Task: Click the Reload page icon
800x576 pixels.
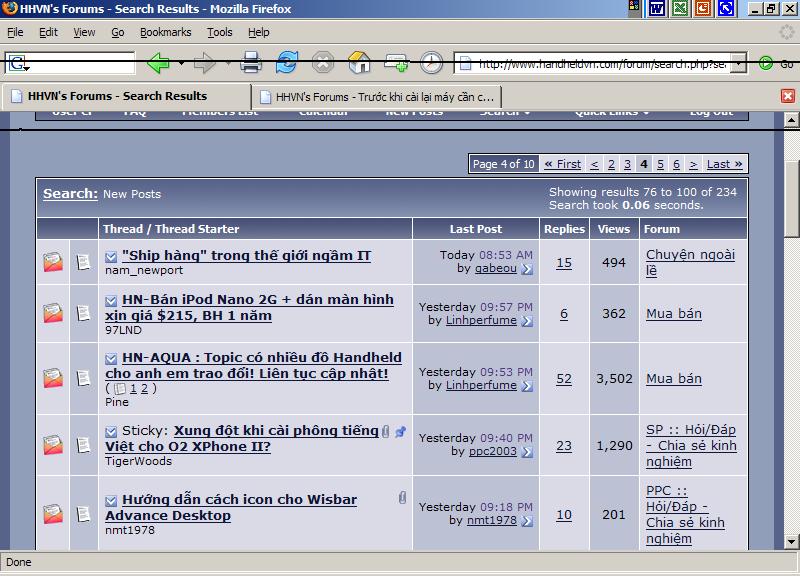Action: [287, 63]
